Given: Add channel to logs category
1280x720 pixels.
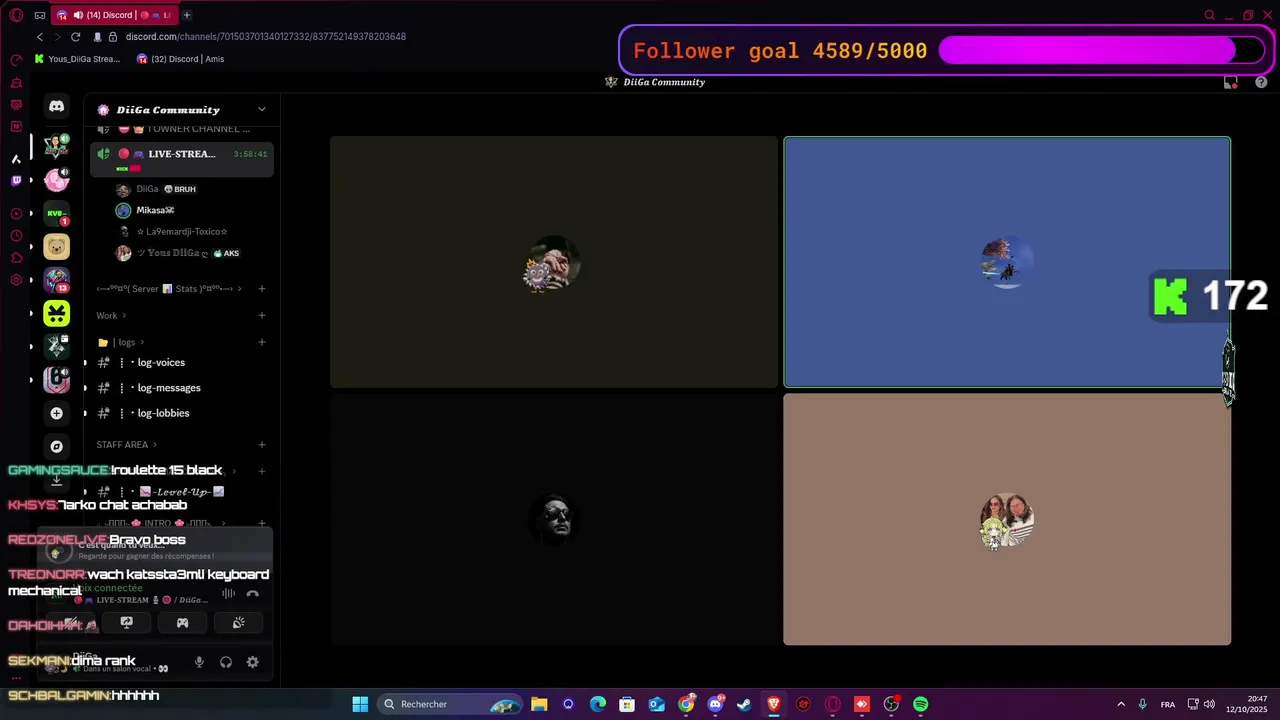Looking at the screenshot, I should point(262,342).
